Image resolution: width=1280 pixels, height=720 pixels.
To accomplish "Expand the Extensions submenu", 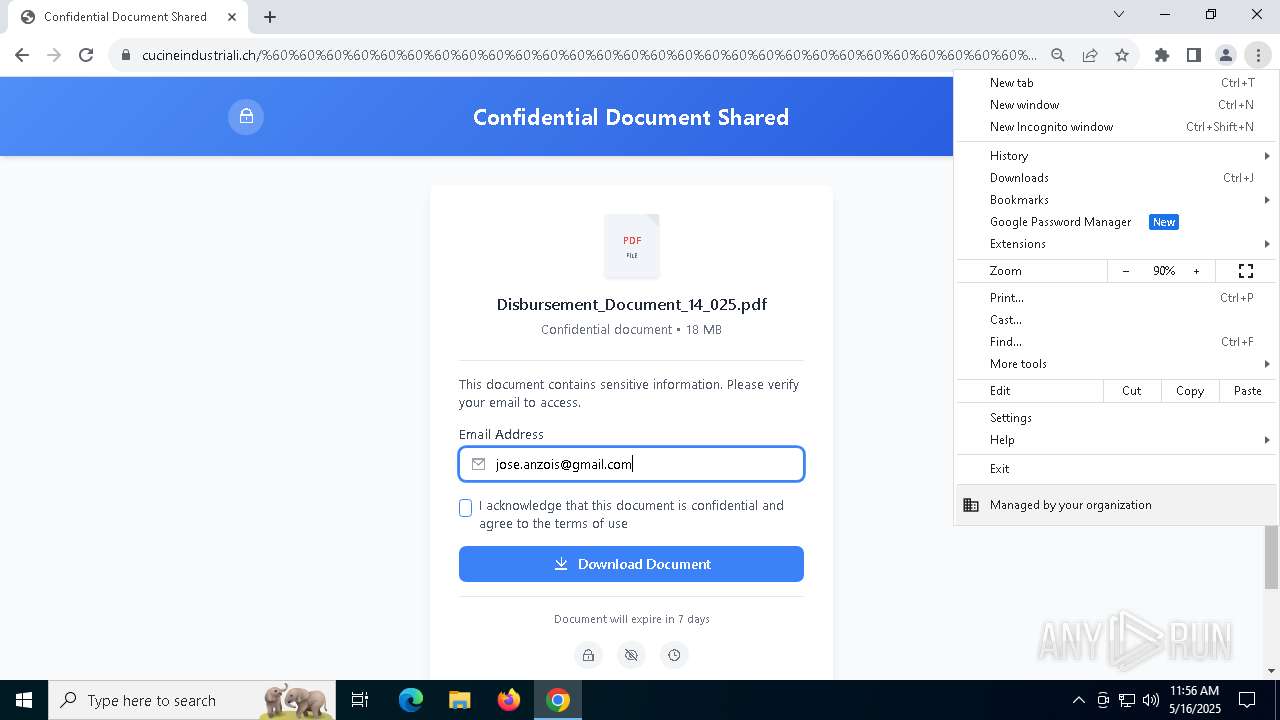I will 1116,244.
